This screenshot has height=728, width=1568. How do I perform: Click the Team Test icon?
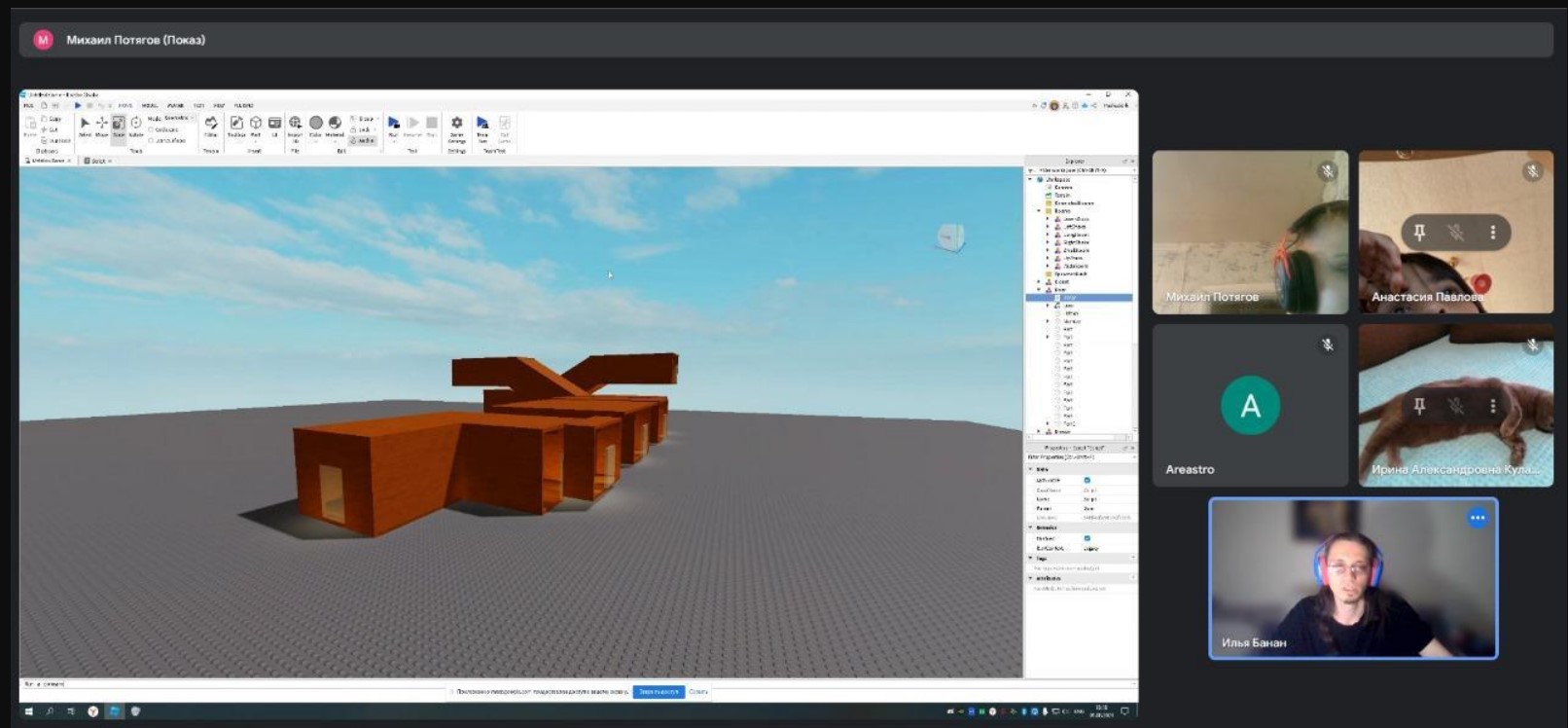tap(482, 127)
